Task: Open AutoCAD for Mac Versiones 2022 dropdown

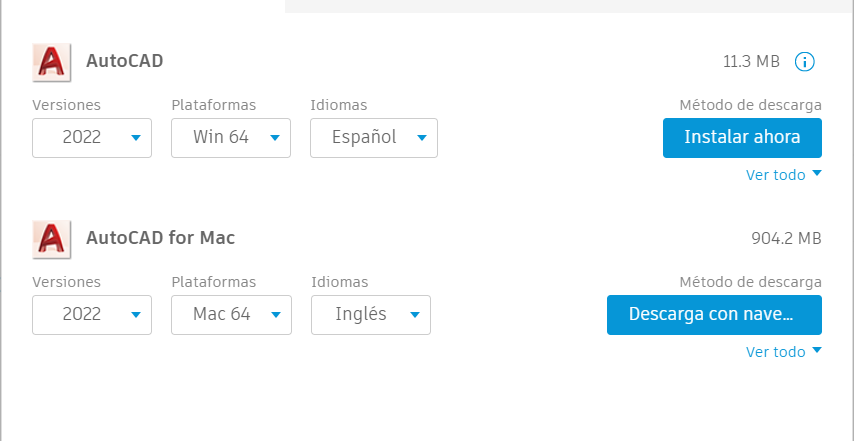Action: pyautogui.click(x=92, y=315)
